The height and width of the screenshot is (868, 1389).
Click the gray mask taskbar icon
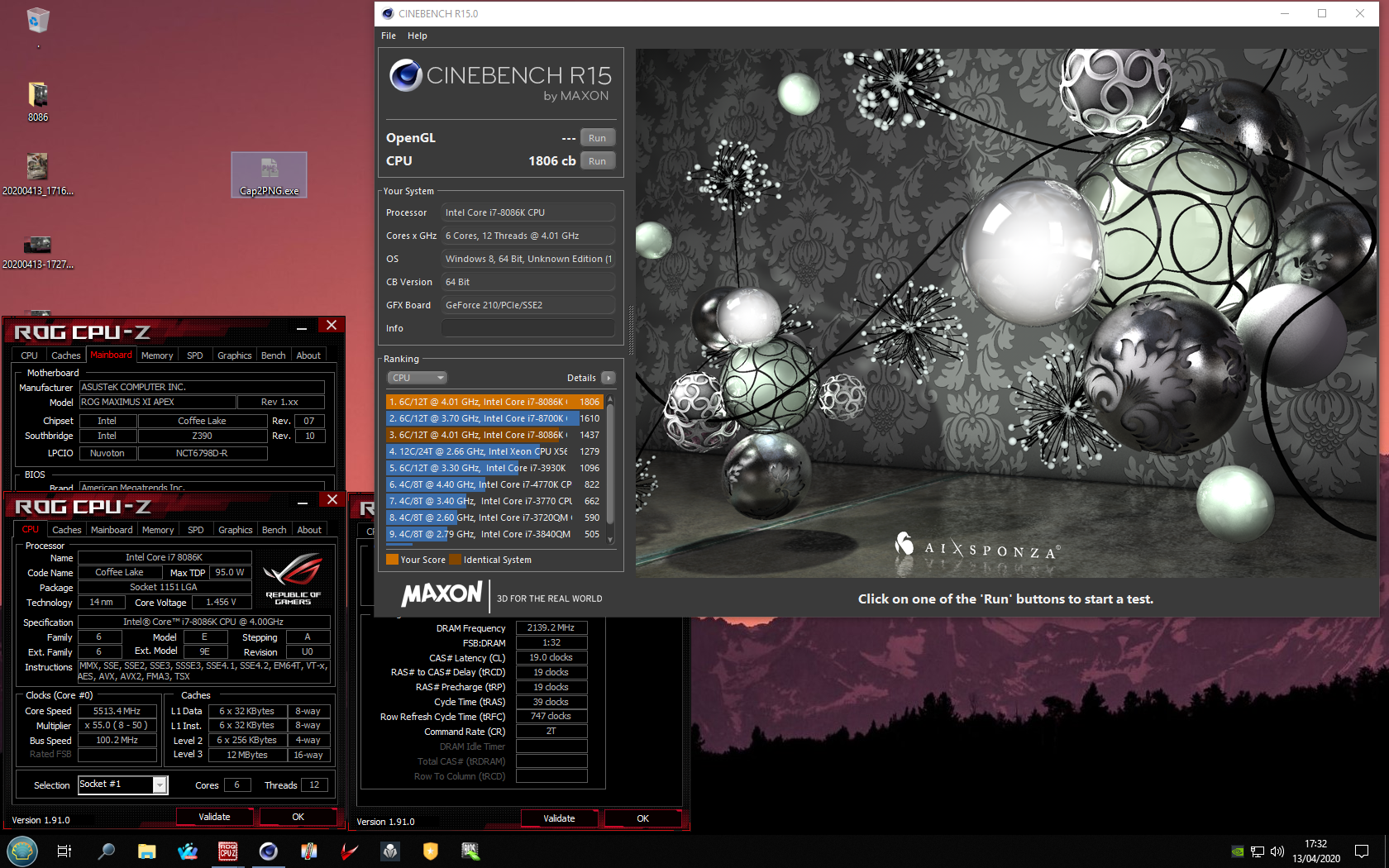coord(390,851)
